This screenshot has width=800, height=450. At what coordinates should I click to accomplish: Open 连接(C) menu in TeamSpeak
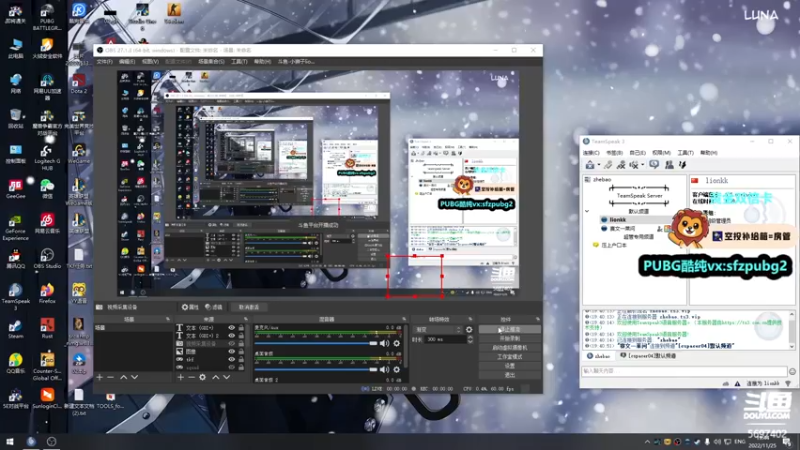pyautogui.click(x=591, y=153)
